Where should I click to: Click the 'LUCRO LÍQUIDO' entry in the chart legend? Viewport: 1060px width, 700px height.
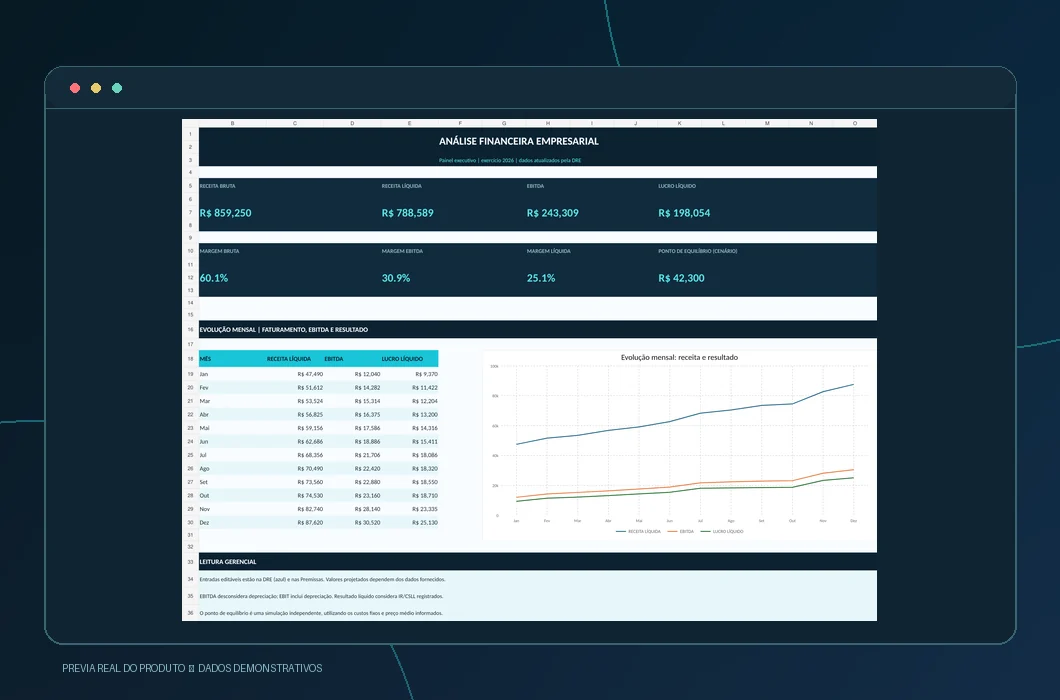[x=723, y=532]
